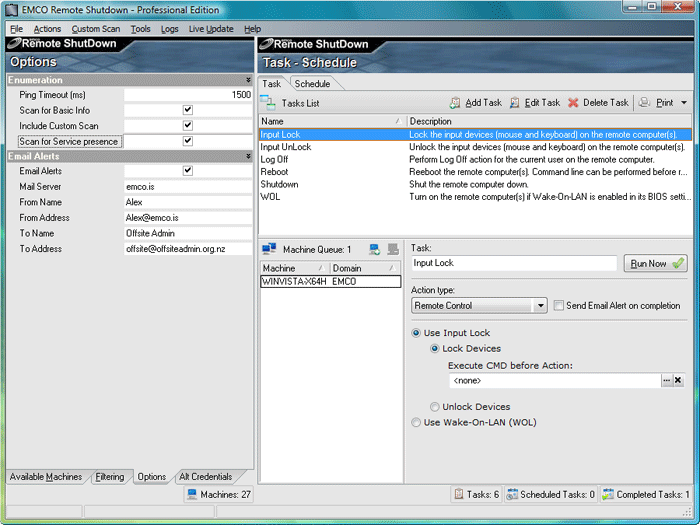The height and width of the screenshot is (525, 700).
Task: Click the Task name input field
Action: 514,263
